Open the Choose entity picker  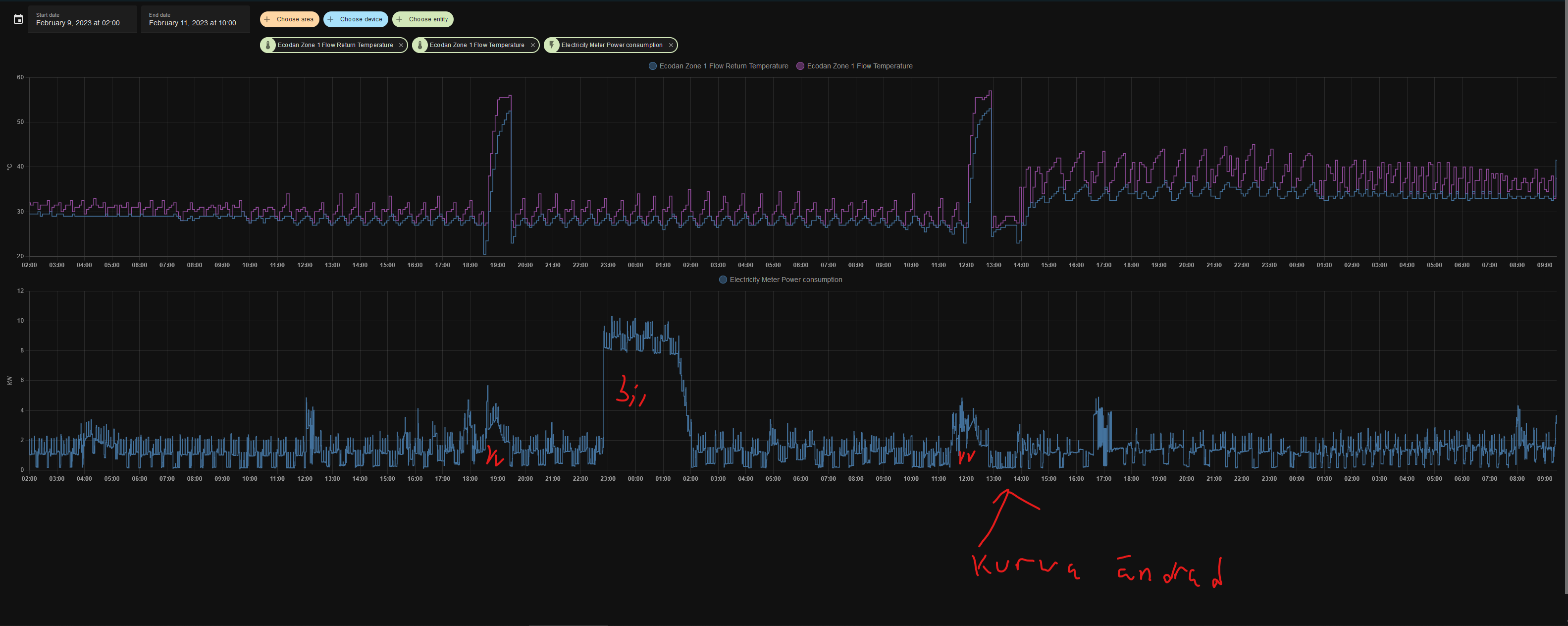pos(428,19)
